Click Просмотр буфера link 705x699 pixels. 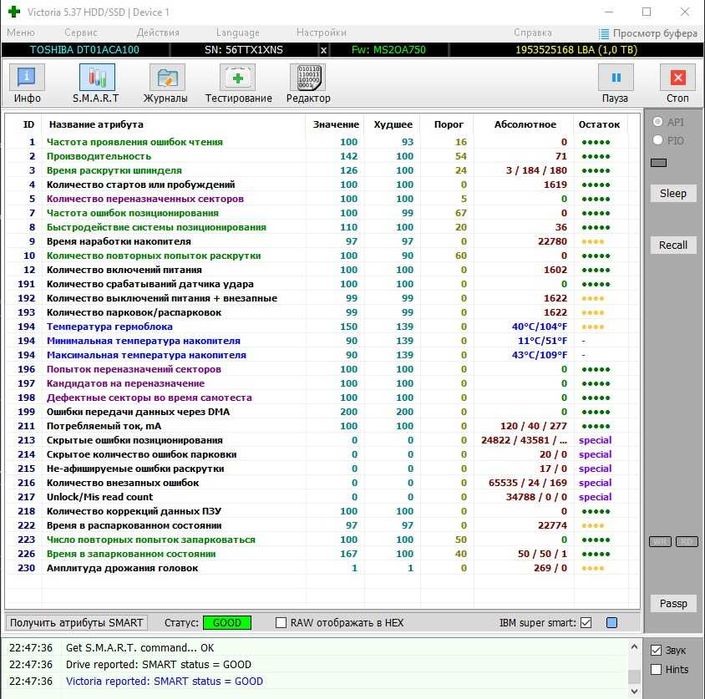click(x=655, y=34)
